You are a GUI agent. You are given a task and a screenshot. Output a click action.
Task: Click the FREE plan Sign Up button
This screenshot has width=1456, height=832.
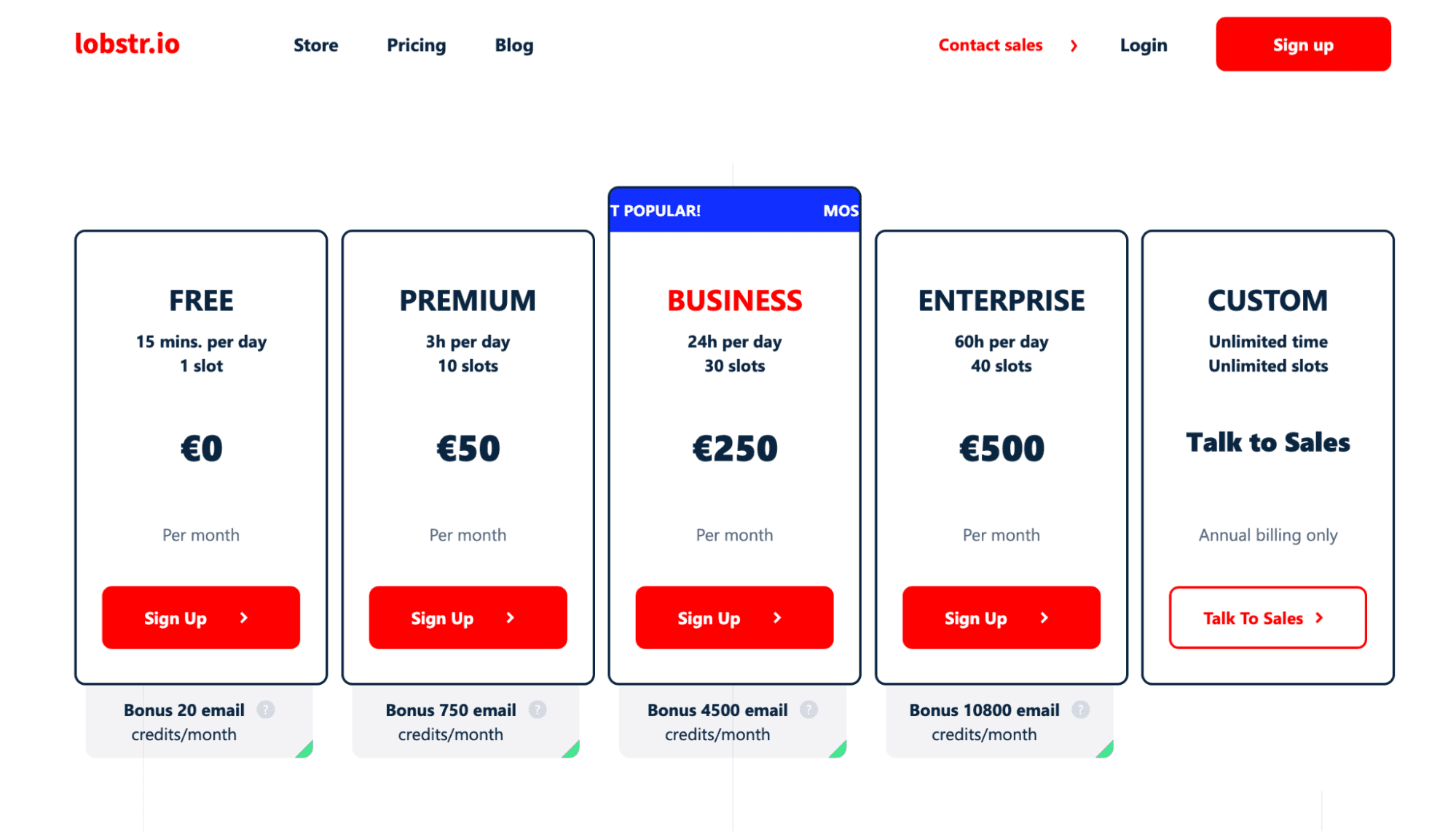point(199,617)
